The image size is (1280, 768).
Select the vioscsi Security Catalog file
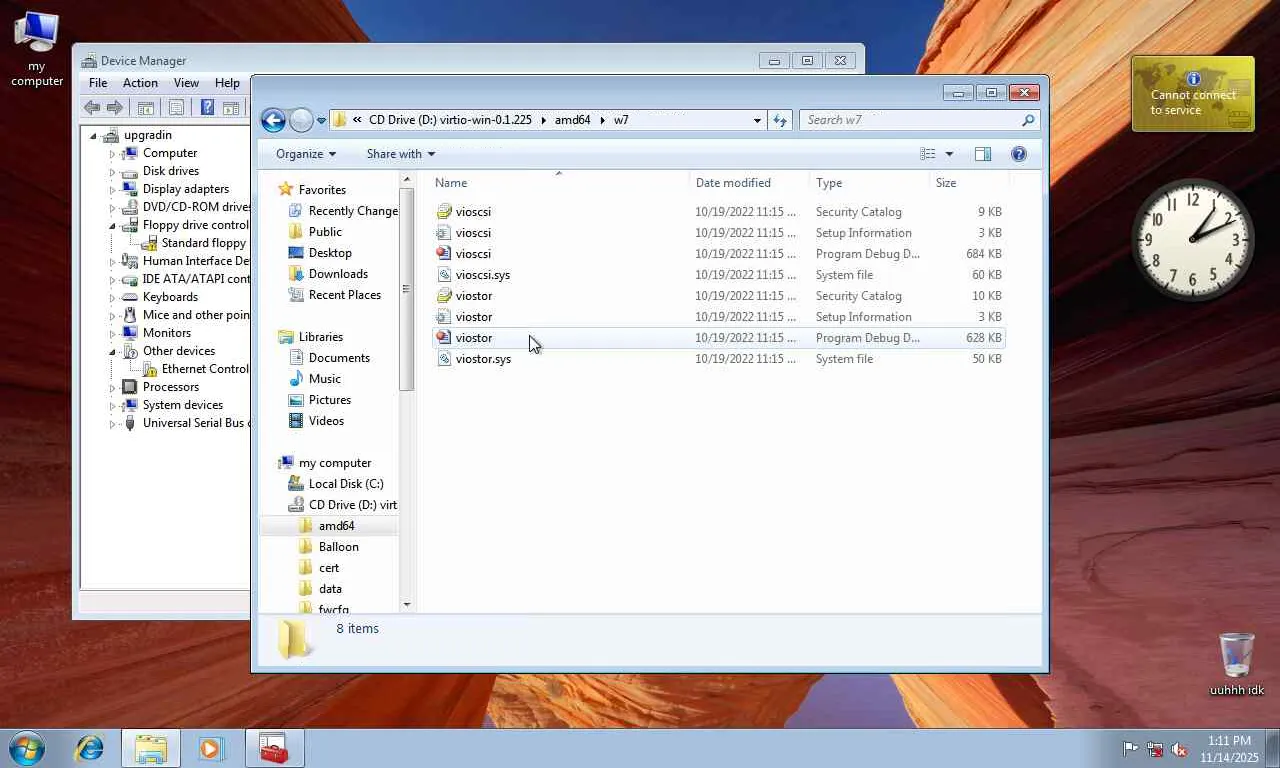719,212
